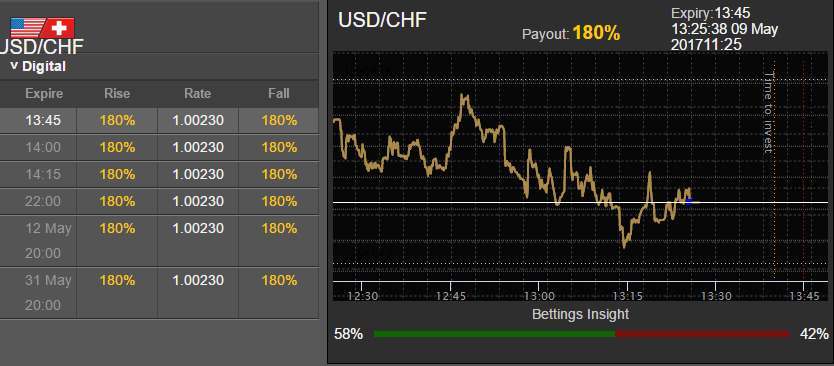The image size is (834, 366).
Task: Select the 14:15 expiry time
Action: (x=43, y=174)
